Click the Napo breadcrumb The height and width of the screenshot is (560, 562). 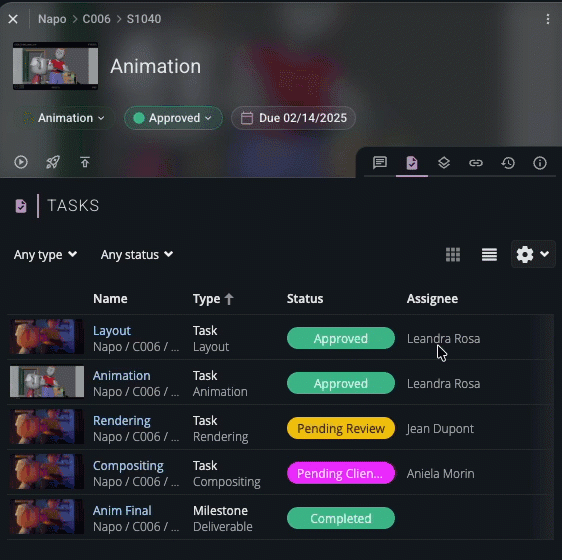[52, 19]
